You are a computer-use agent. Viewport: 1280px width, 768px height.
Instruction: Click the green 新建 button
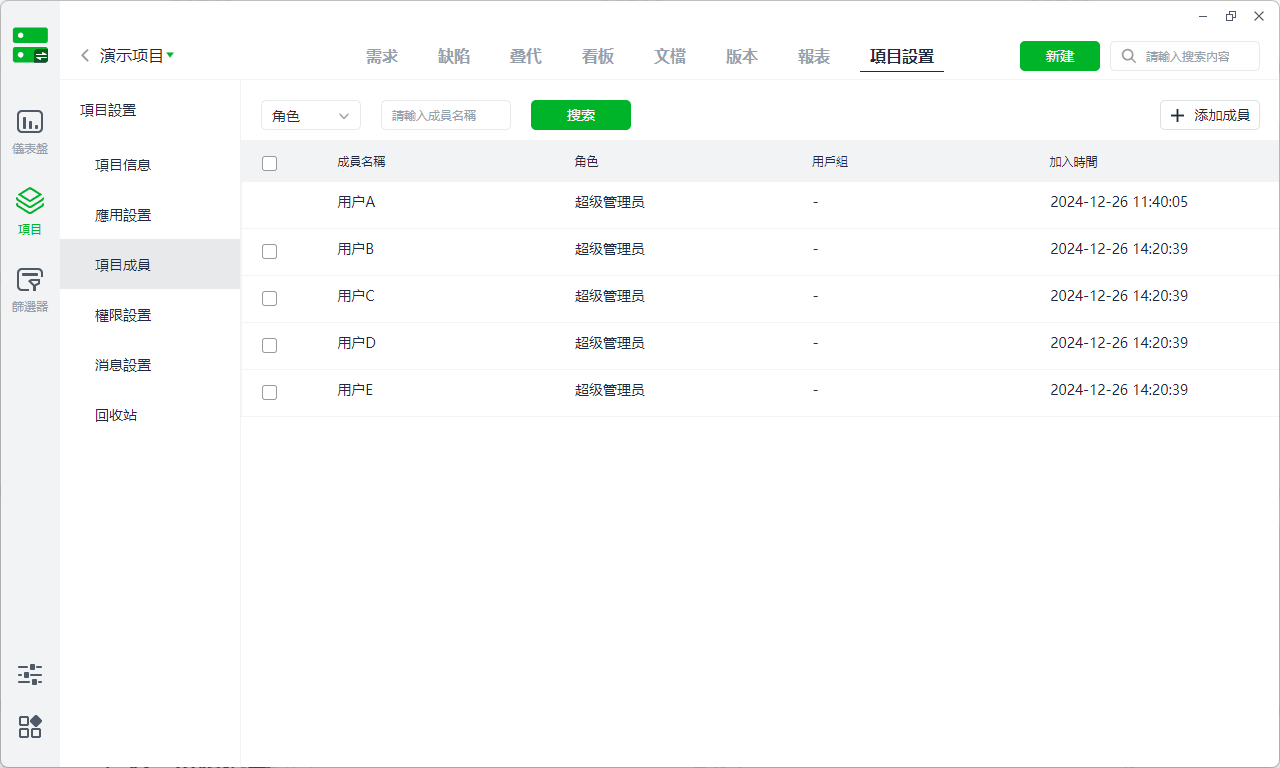click(x=1060, y=56)
